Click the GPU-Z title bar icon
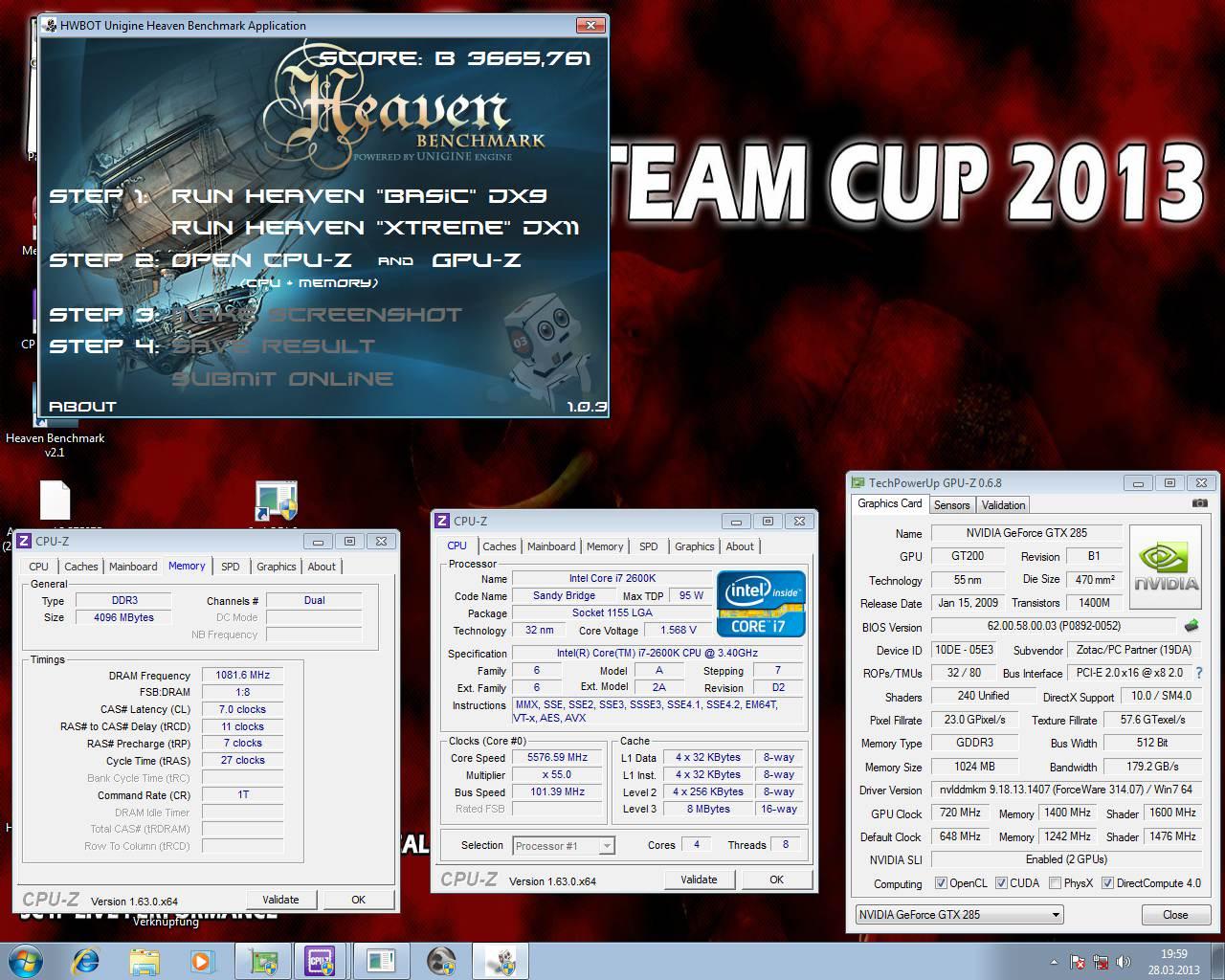The width and height of the screenshot is (1225, 980). pyautogui.click(x=858, y=482)
